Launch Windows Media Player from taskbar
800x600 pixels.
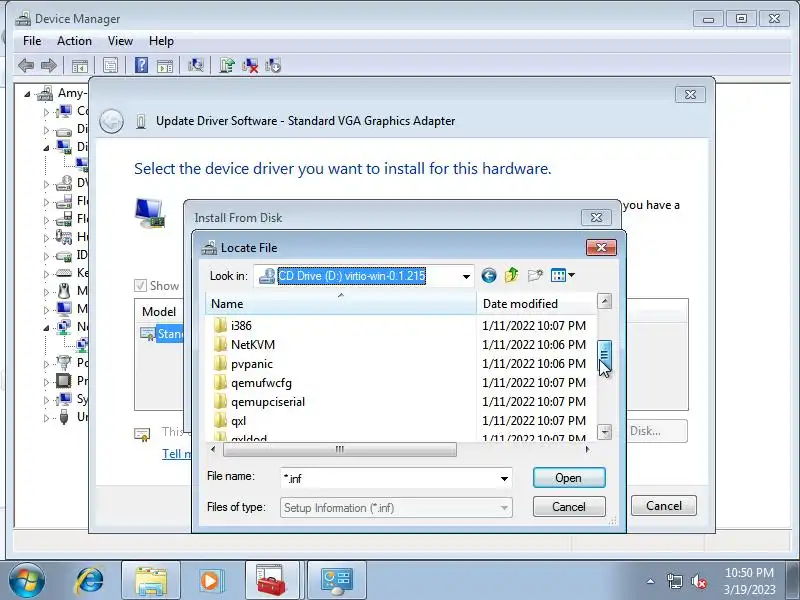click(x=210, y=581)
